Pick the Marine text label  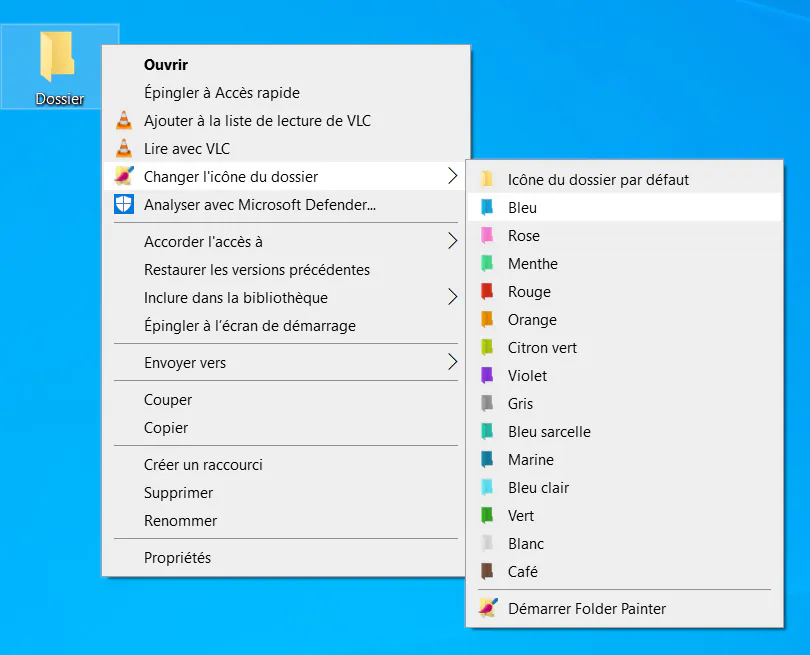[x=531, y=459]
